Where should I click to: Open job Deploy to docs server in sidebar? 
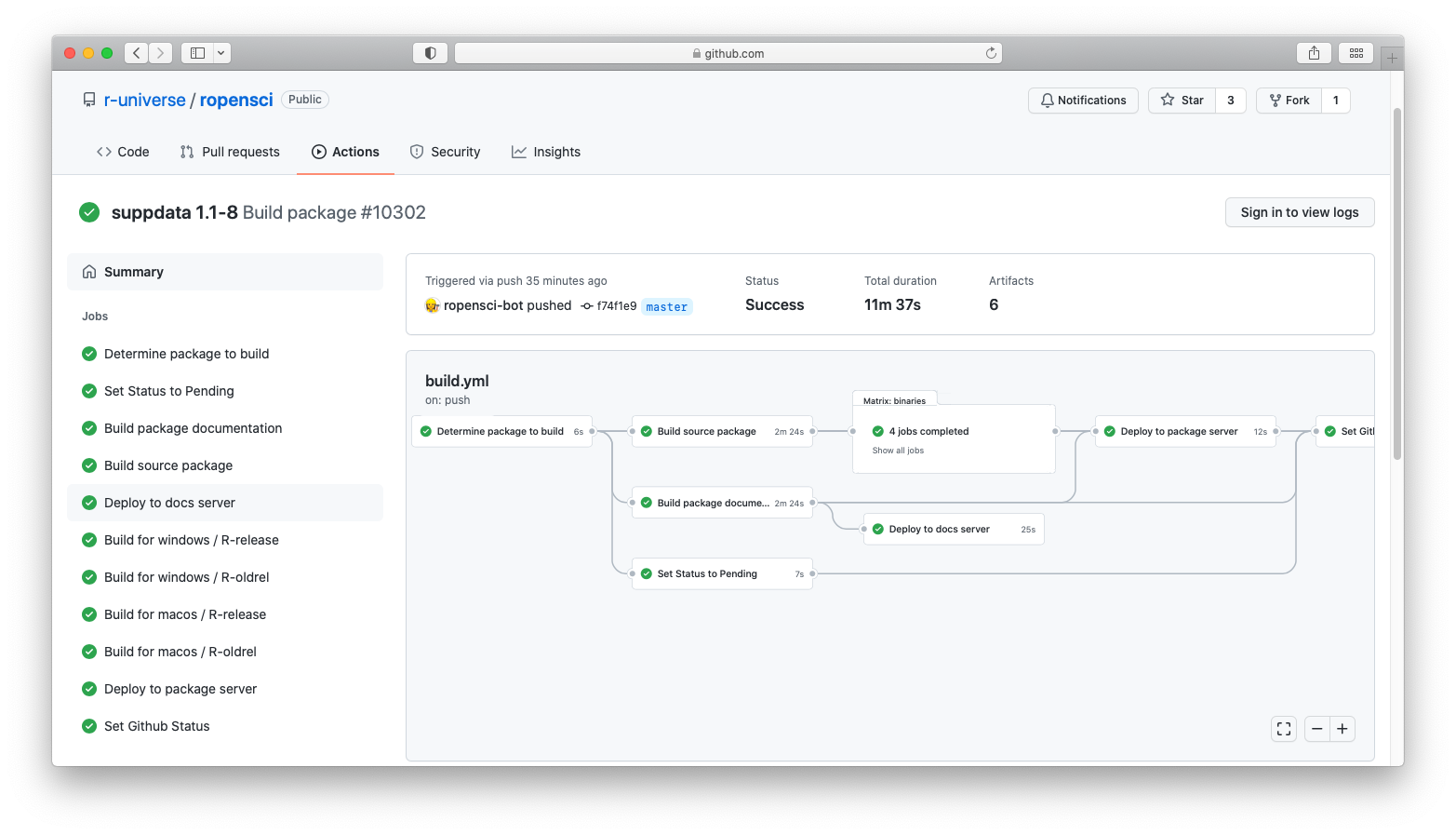pos(225,503)
